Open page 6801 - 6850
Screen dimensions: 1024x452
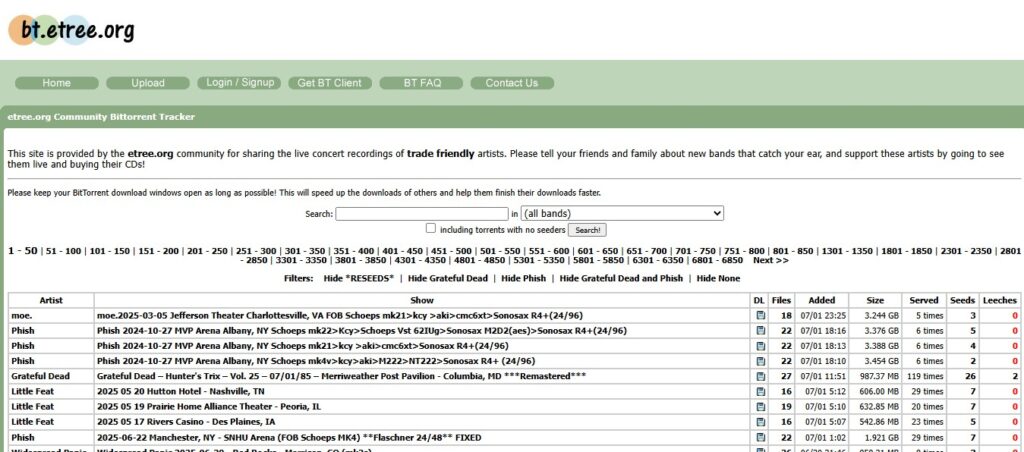click(717, 260)
